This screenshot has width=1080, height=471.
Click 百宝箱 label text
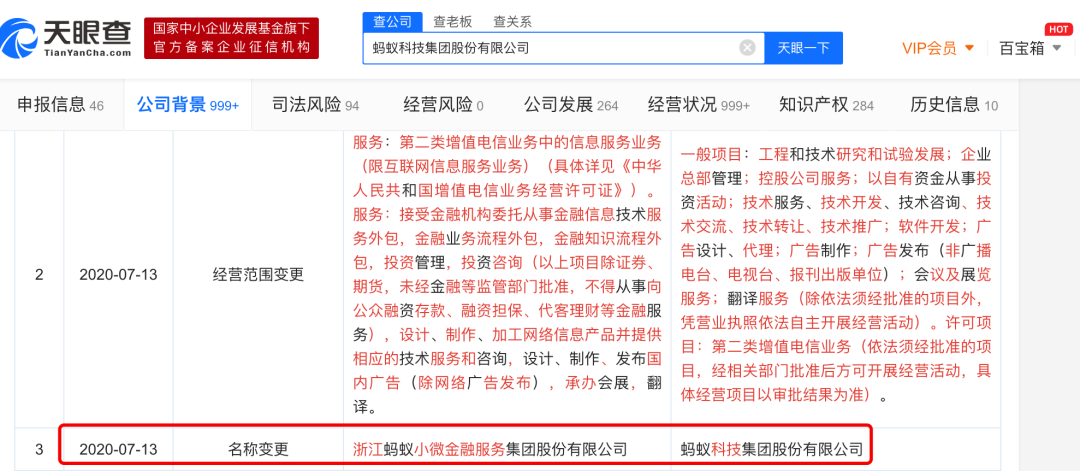1022,48
